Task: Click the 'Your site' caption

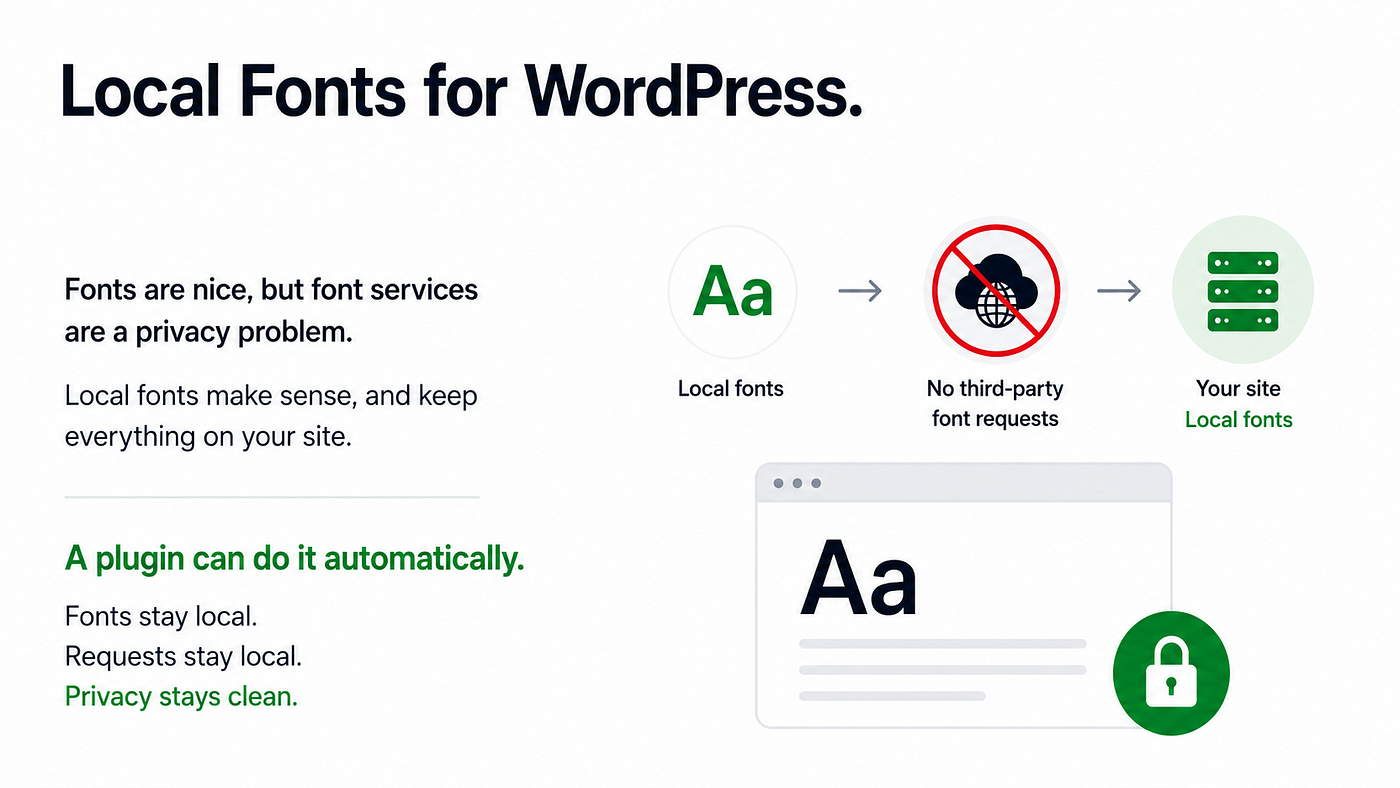Action: click(1238, 388)
